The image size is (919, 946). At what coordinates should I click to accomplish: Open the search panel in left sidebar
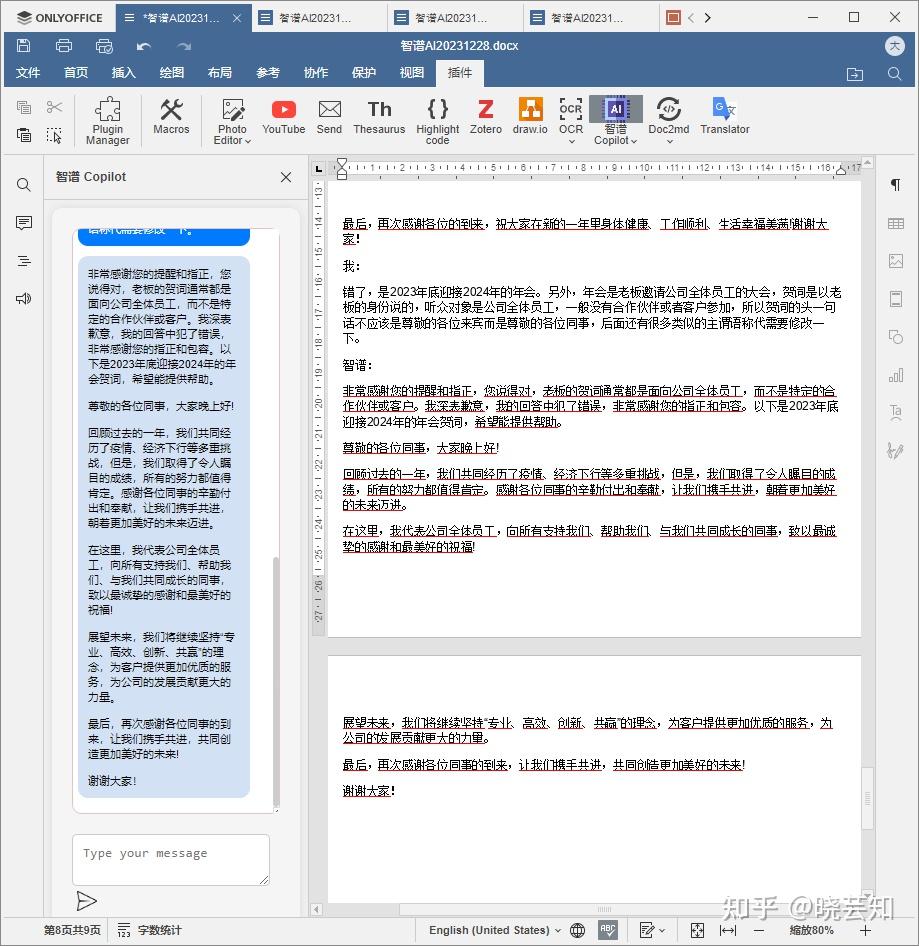coord(24,185)
